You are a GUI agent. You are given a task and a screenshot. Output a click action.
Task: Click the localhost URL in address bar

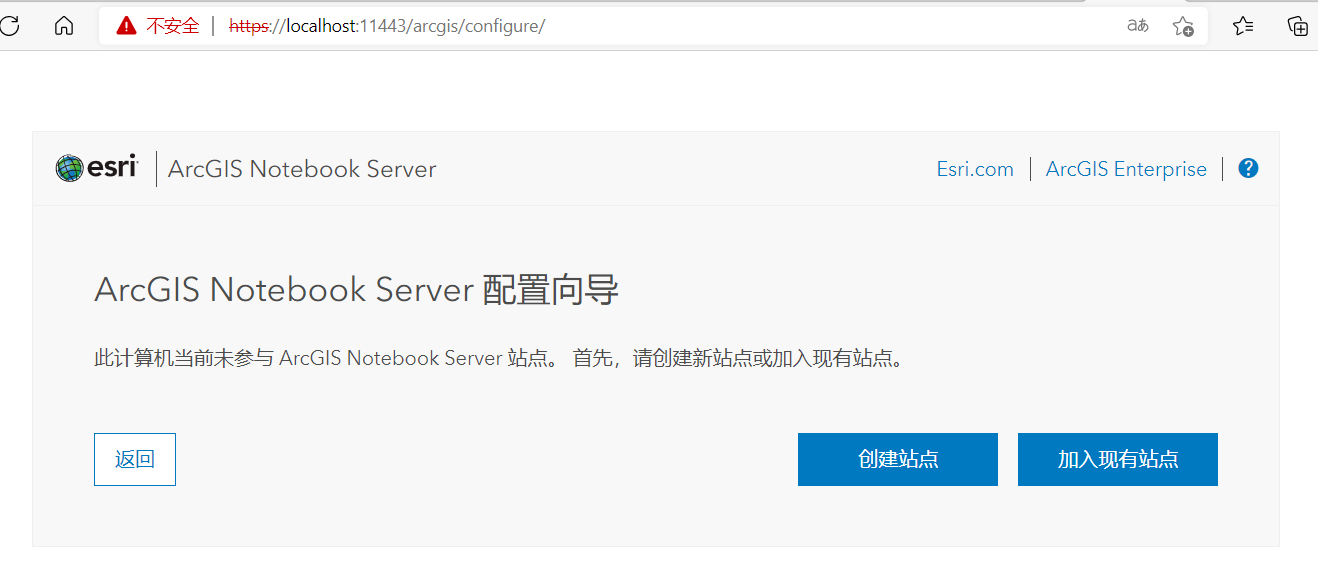point(387,26)
